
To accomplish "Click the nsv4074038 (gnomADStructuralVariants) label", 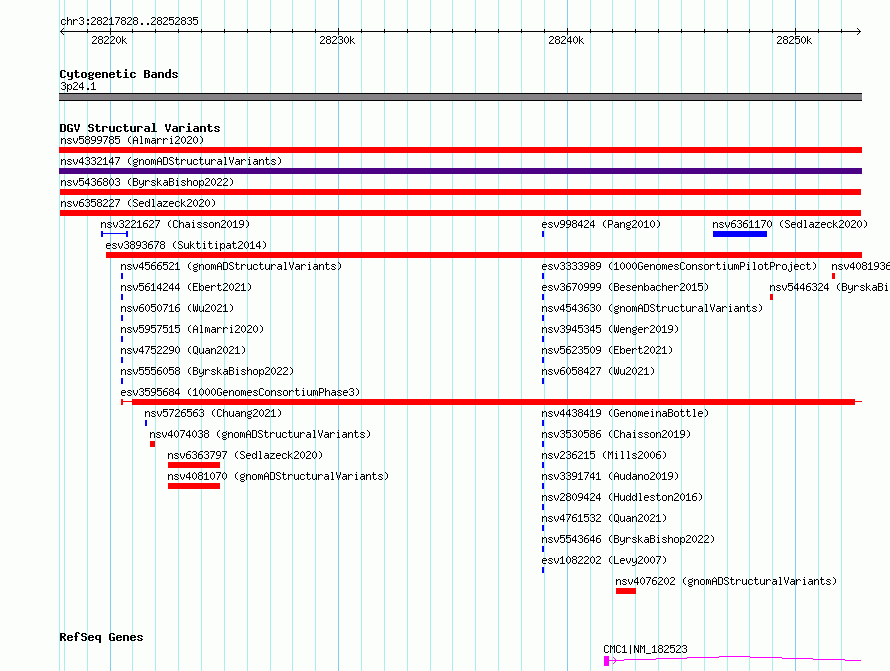I will [x=260, y=434].
